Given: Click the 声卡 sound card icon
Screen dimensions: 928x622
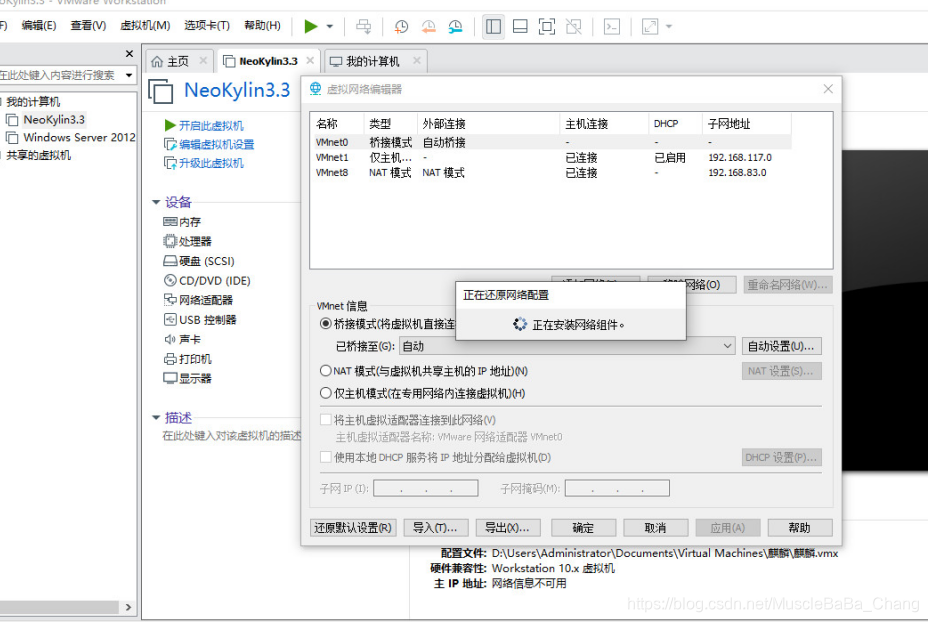Looking at the screenshot, I should click(x=170, y=339).
